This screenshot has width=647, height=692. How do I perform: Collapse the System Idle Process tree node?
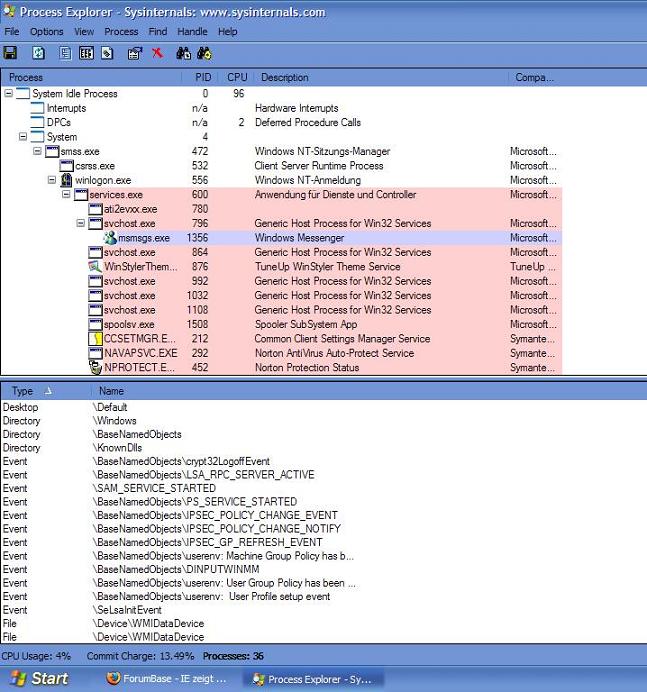pyautogui.click(x=8, y=93)
